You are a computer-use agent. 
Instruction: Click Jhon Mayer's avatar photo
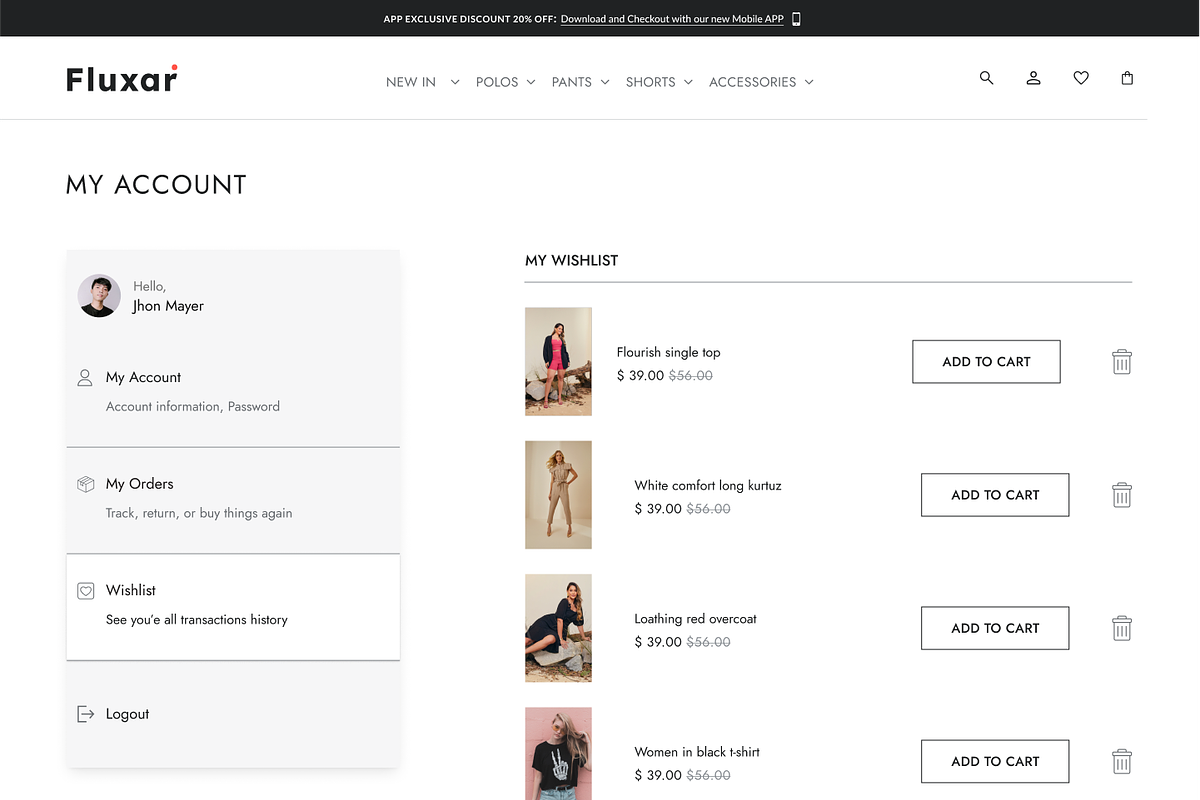click(100, 296)
